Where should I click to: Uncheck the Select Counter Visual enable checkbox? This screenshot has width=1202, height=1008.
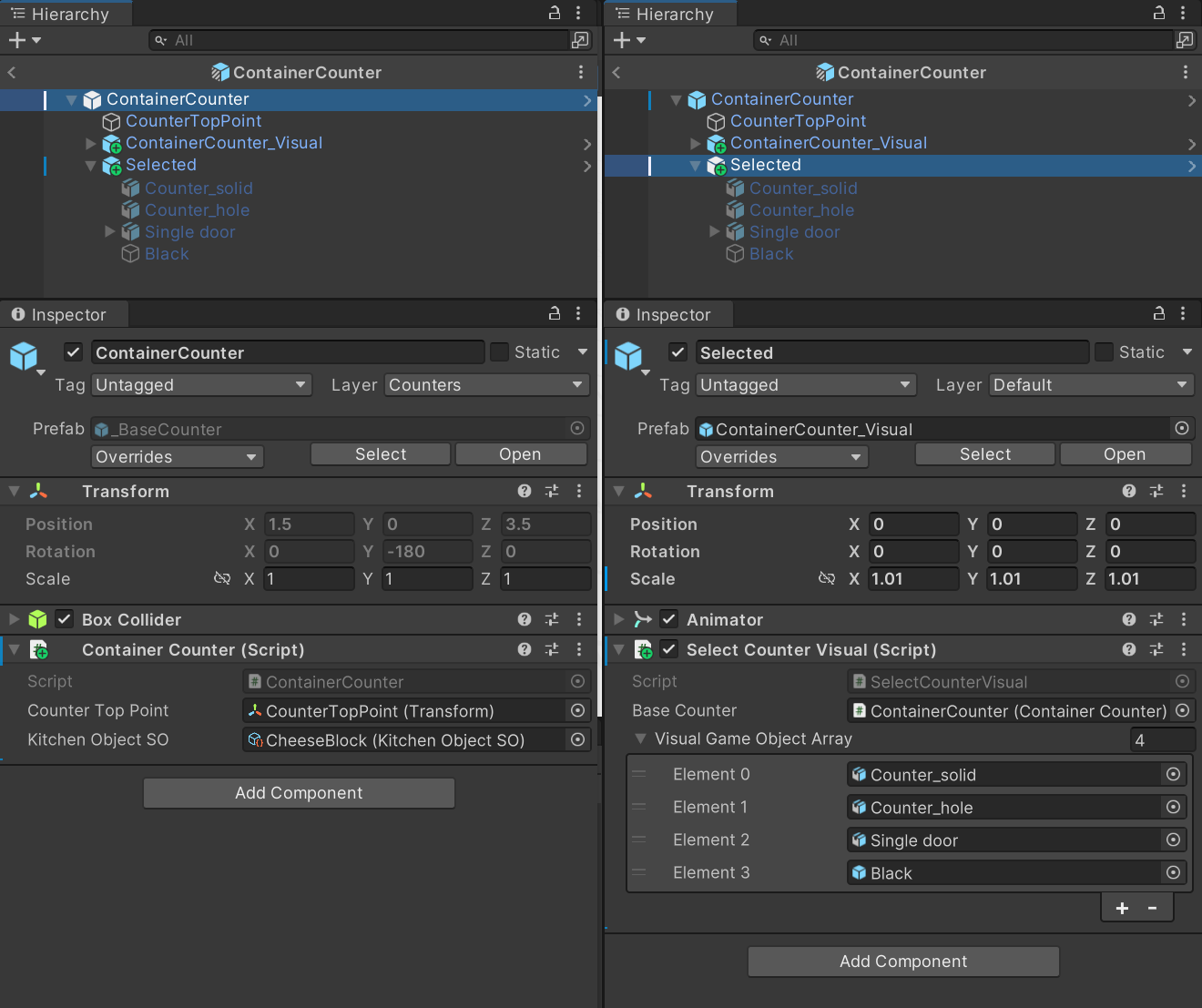coord(669,649)
